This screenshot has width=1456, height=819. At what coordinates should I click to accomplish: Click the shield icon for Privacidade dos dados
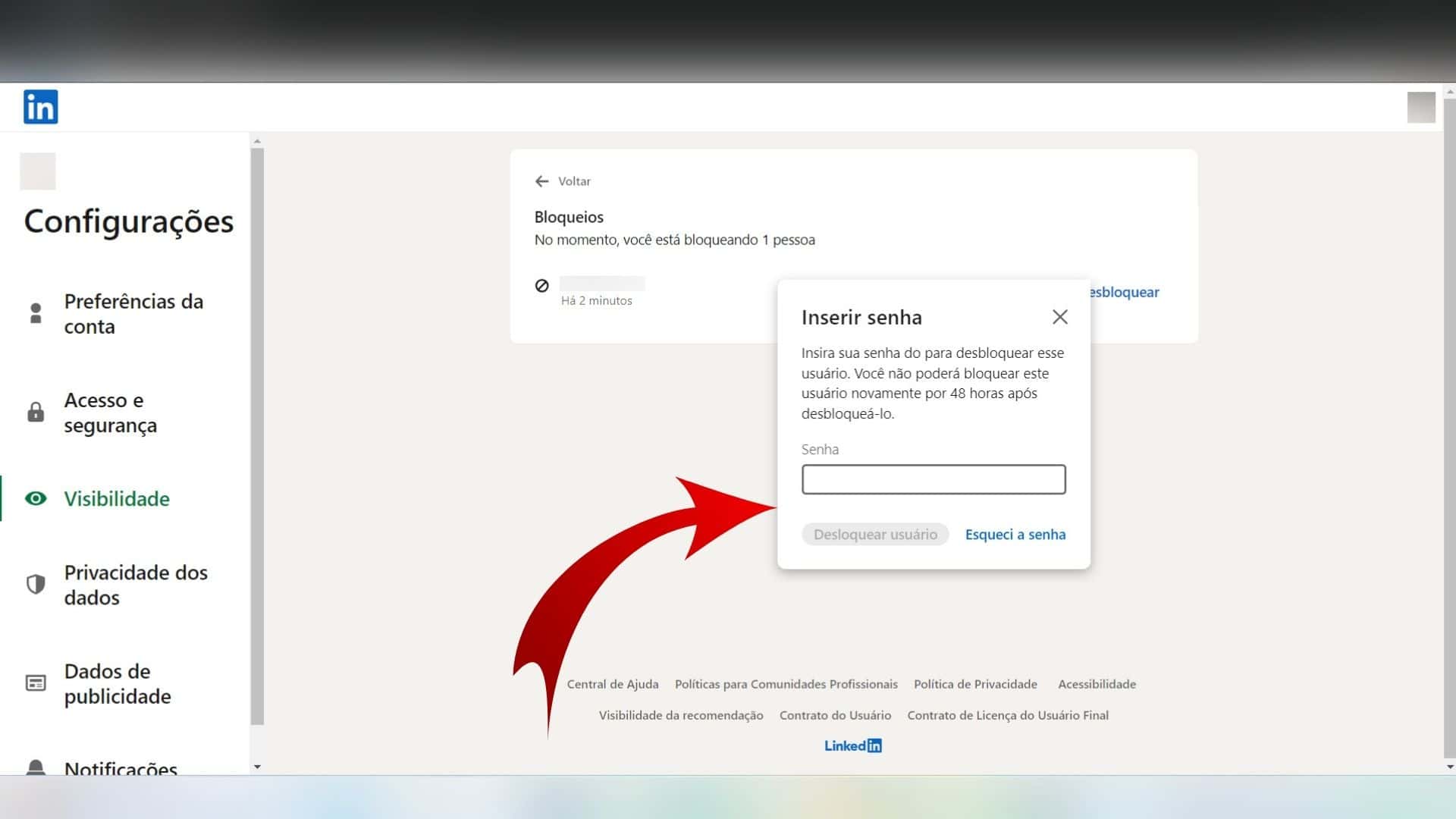[36, 584]
